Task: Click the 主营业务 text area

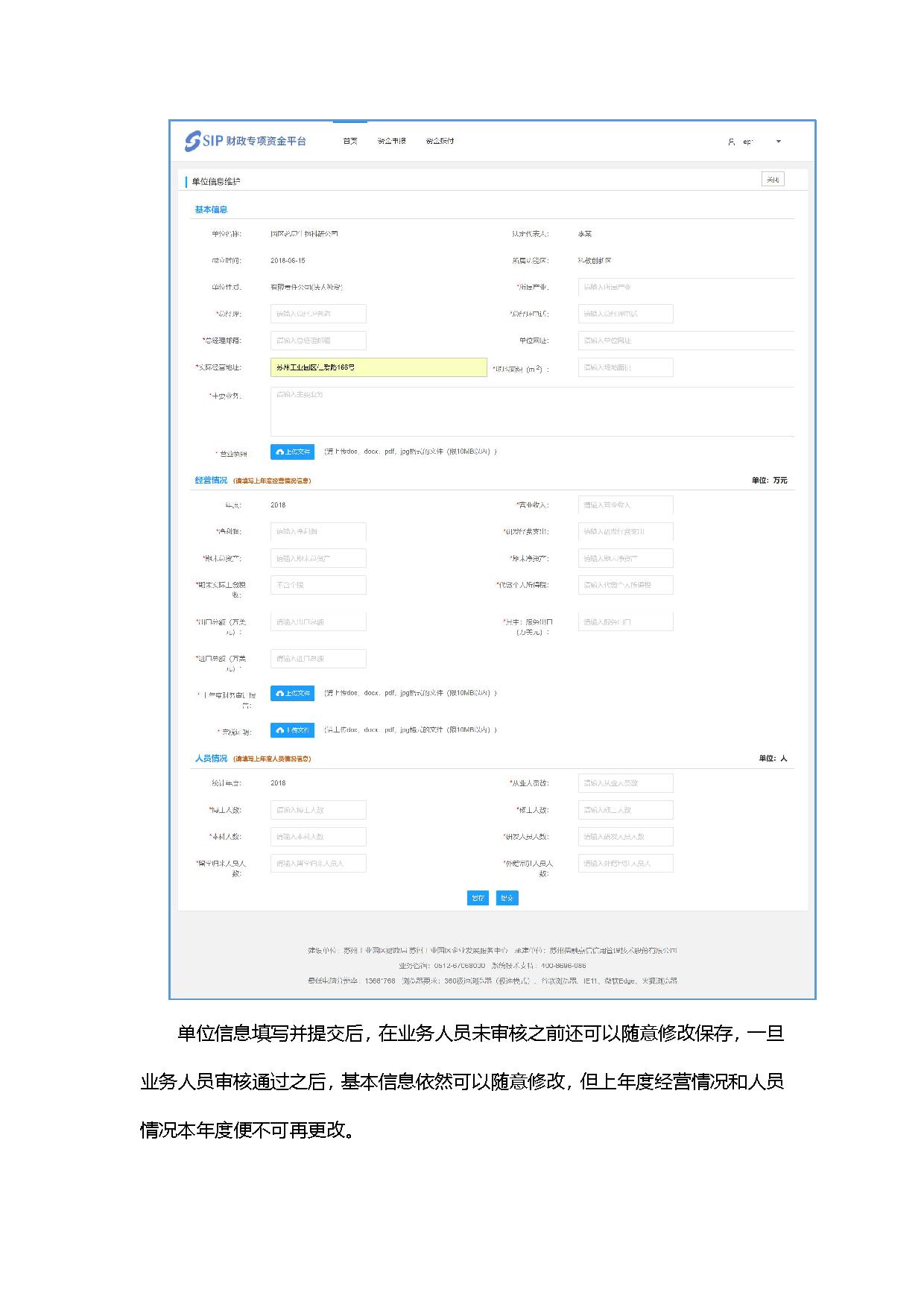Action: point(531,411)
